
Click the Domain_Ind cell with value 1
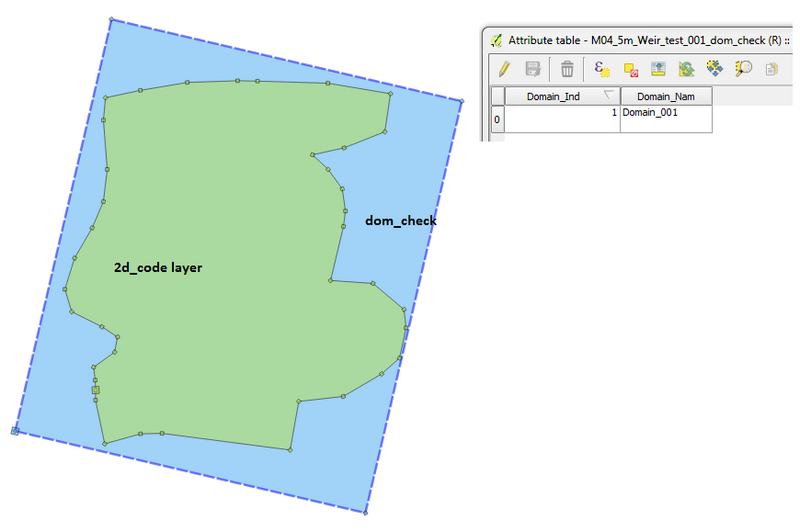pos(562,114)
